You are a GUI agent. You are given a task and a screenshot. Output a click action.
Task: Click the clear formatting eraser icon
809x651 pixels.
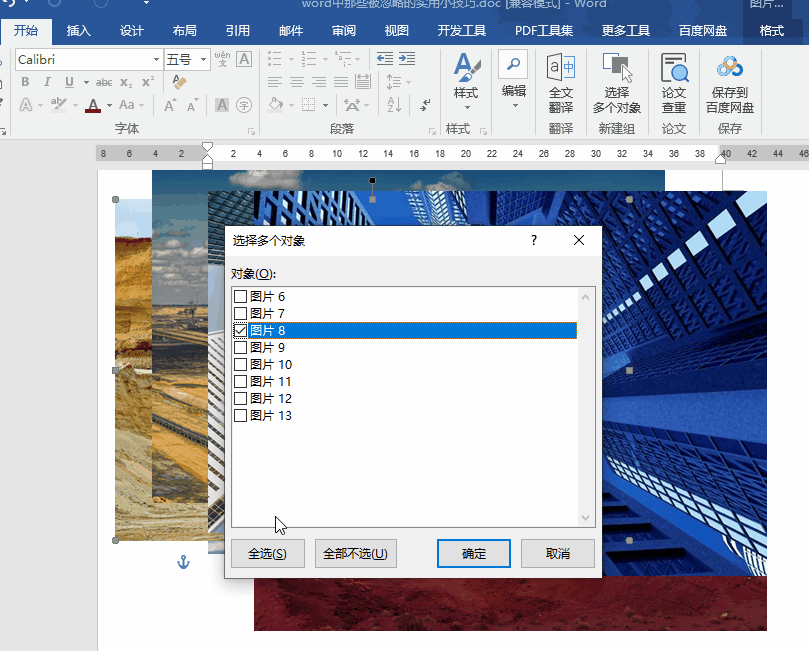pos(179,82)
